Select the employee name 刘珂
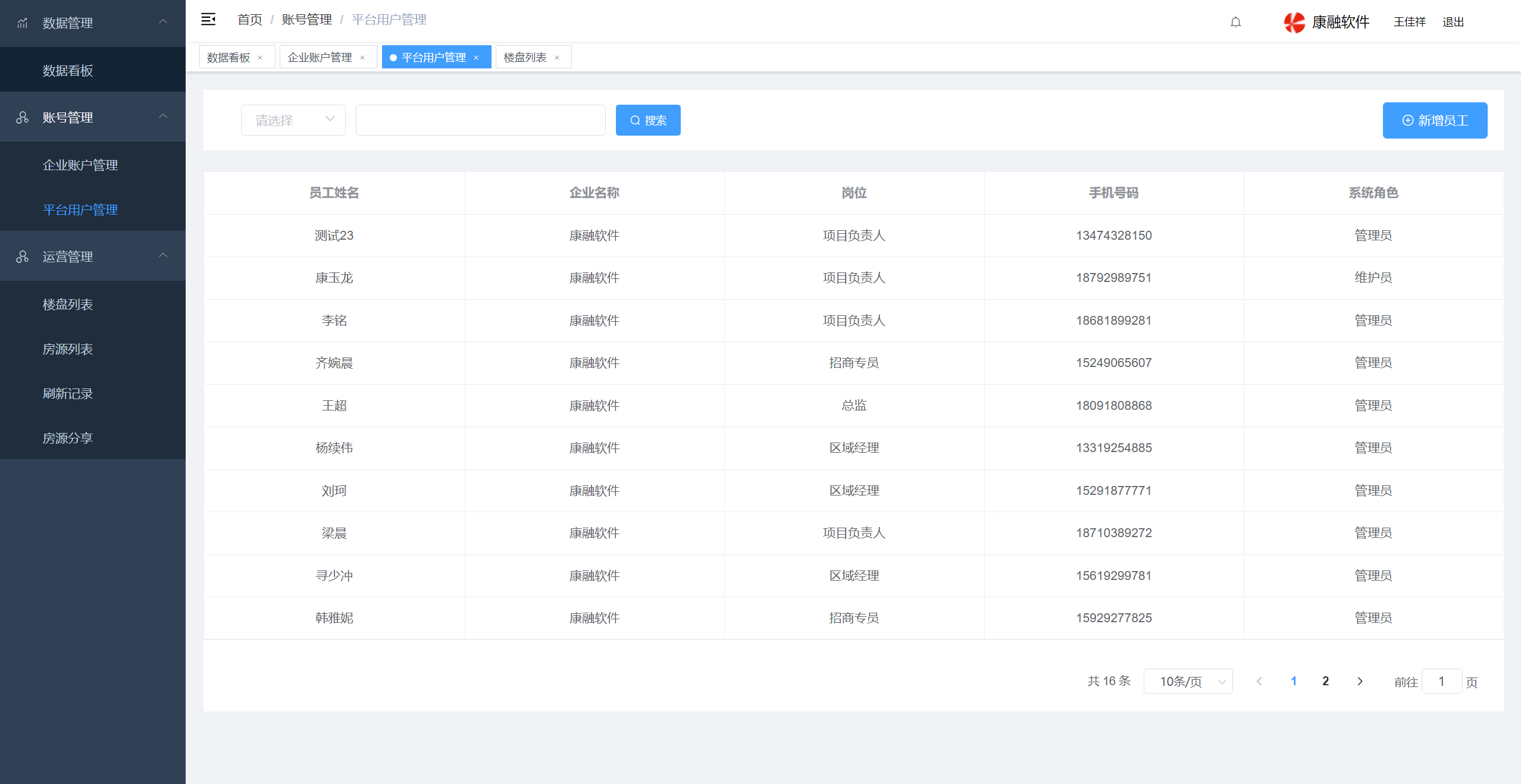Image resolution: width=1521 pixels, height=784 pixels. [334, 491]
